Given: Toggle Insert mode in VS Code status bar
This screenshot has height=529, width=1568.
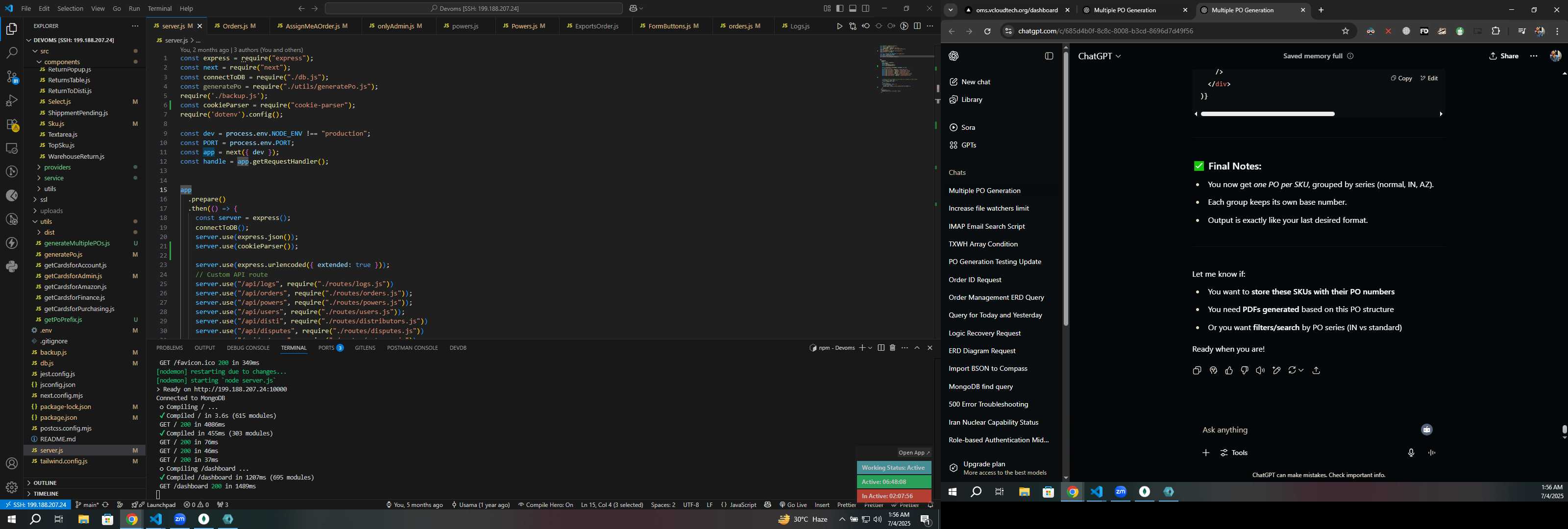Looking at the screenshot, I should (822, 505).
